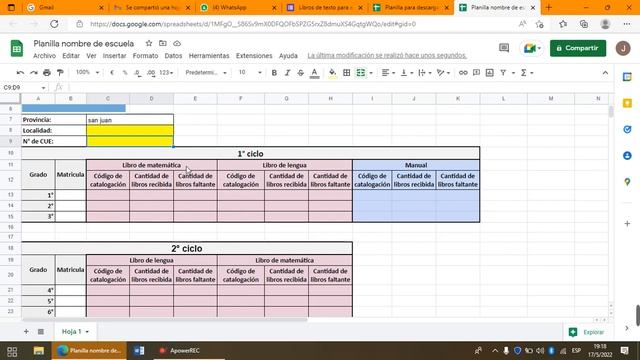
Task: Insert a link with chain icon
Action: pos(463,73)
